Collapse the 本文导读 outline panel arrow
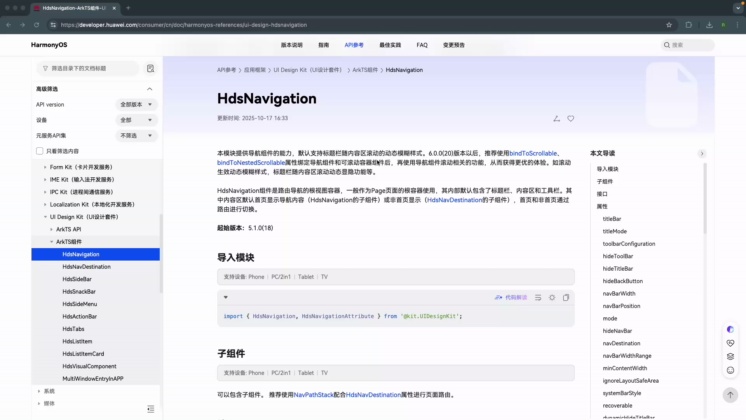The height and width of the screenshot is (420, 746). 701,152
